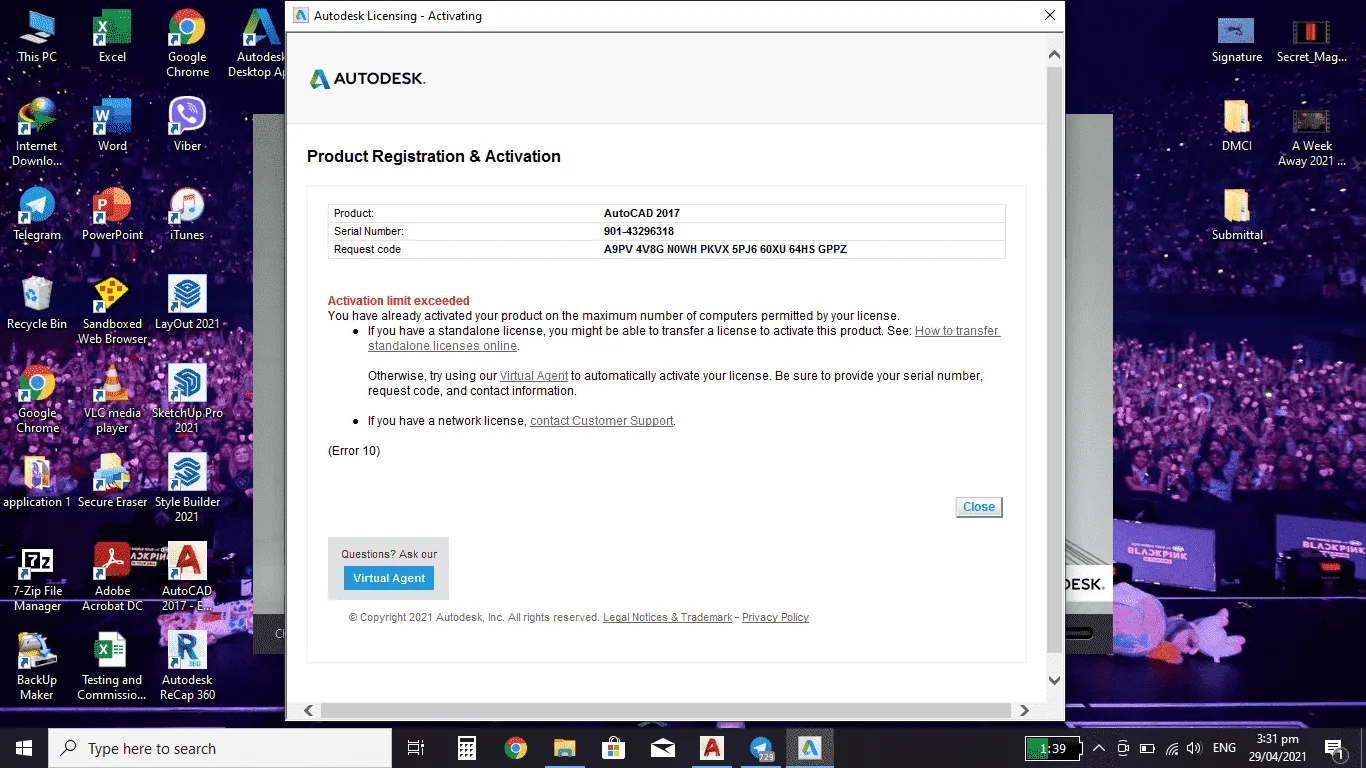This screenshot has height=768, width=1366.
Task: Open Microsoft Store from the taskbar
Action: tap(613, 748)
